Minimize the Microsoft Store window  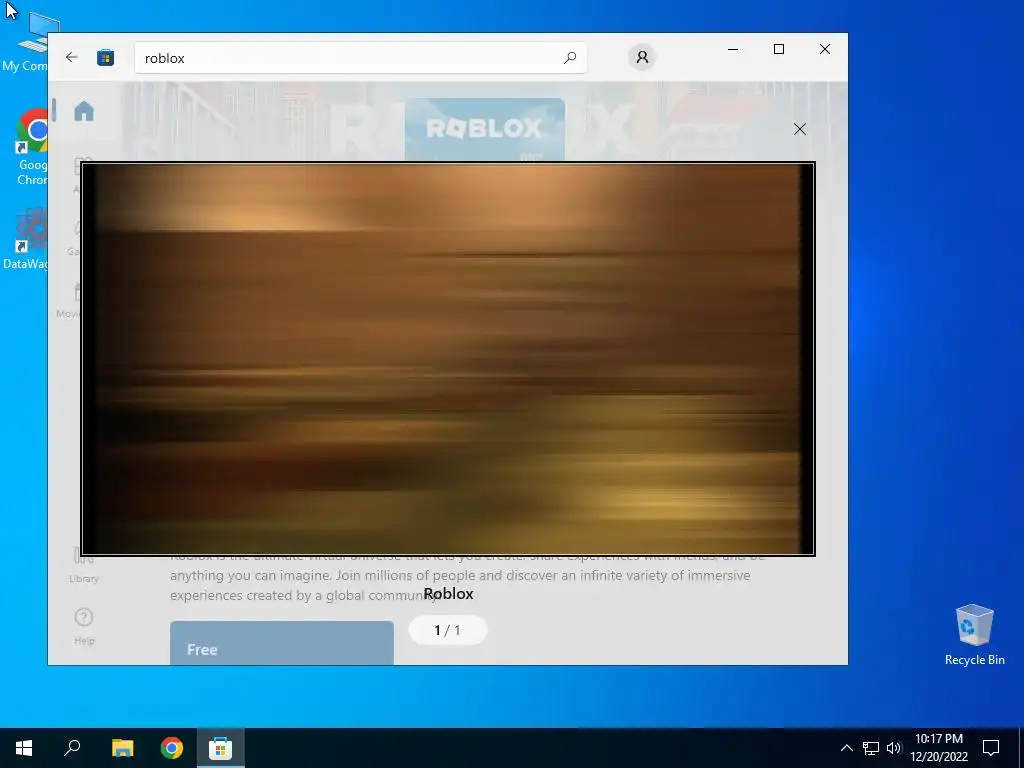733,49
